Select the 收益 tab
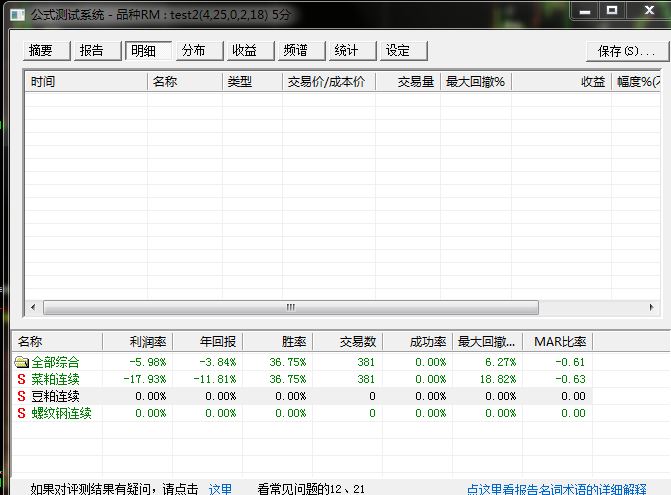 pos(245,51)
